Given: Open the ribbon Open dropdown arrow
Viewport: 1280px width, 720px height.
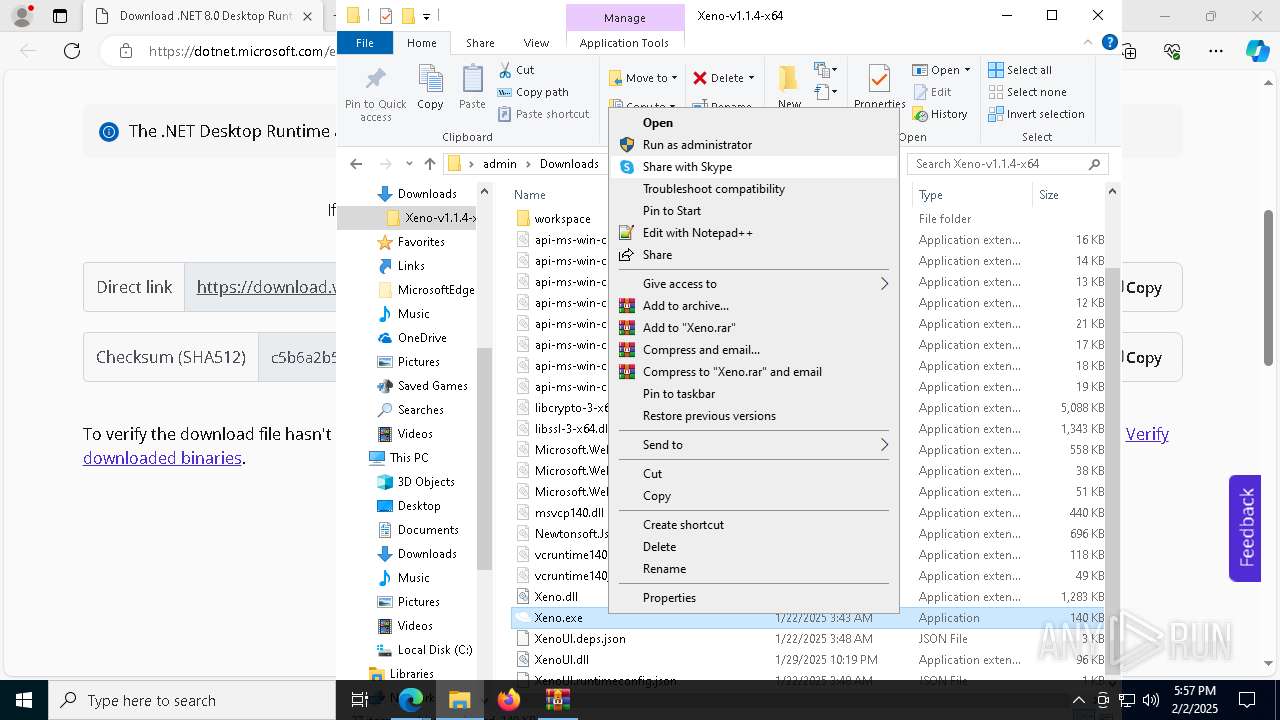Looking at the screenshot, I should click(x=967, y=70).
